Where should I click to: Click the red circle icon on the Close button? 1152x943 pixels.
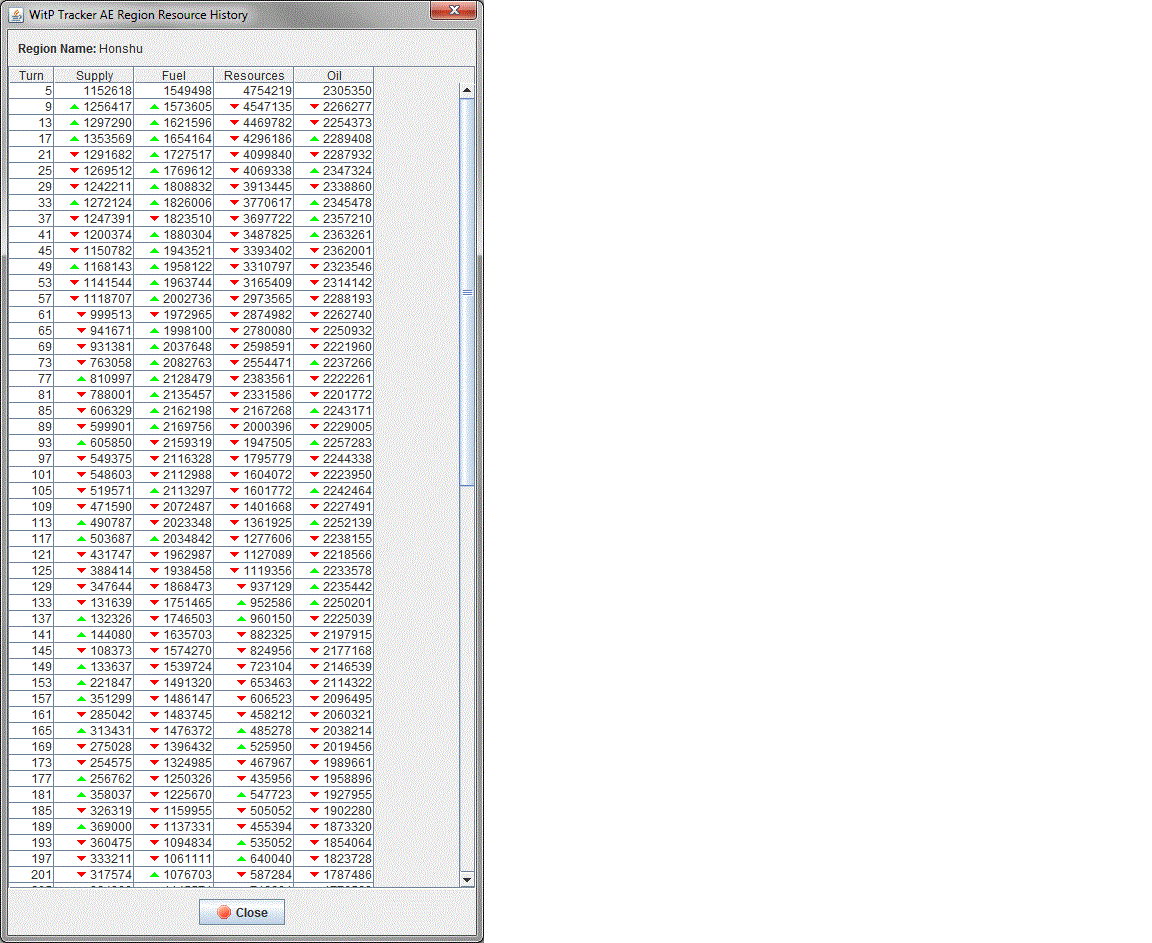[224, 912]
